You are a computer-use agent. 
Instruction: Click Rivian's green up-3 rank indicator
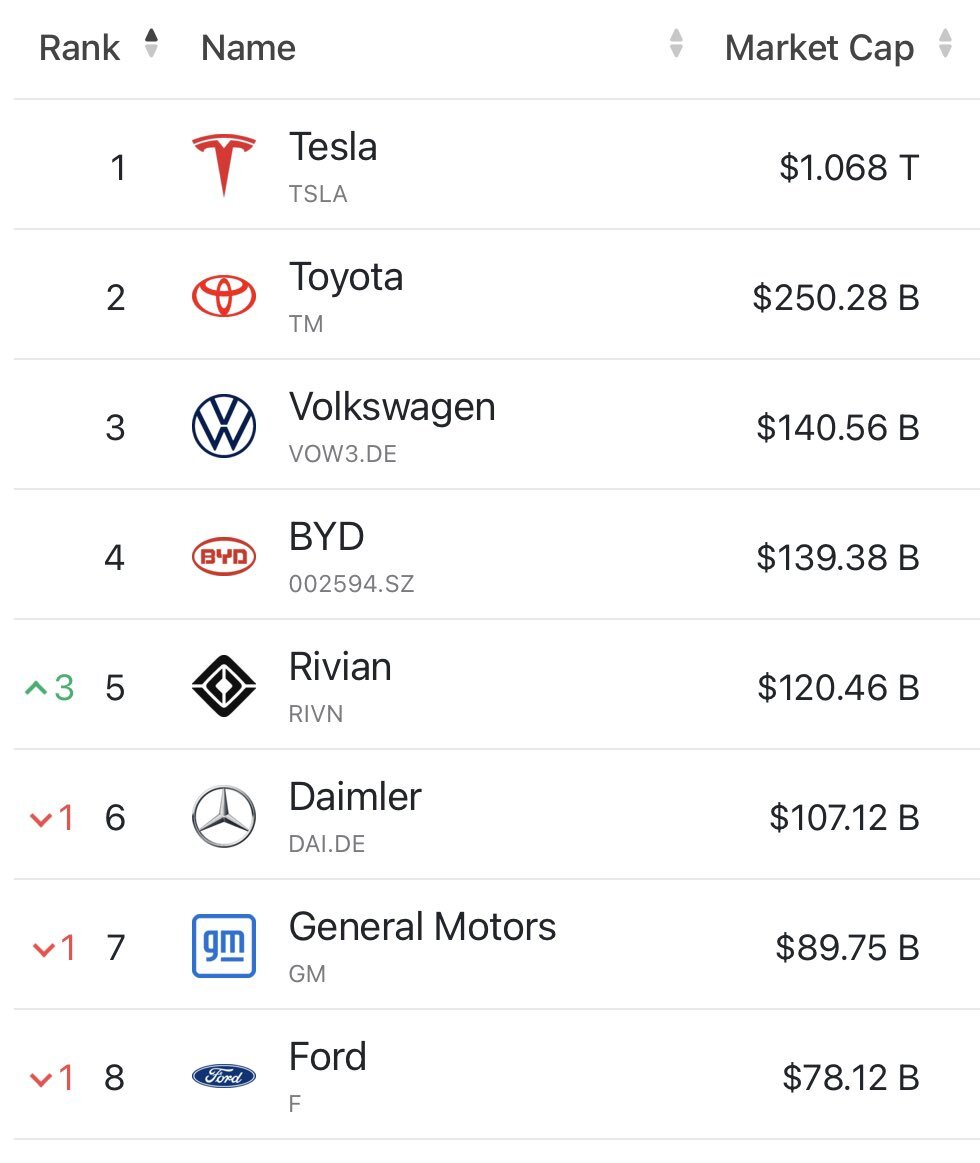(50, 688)
